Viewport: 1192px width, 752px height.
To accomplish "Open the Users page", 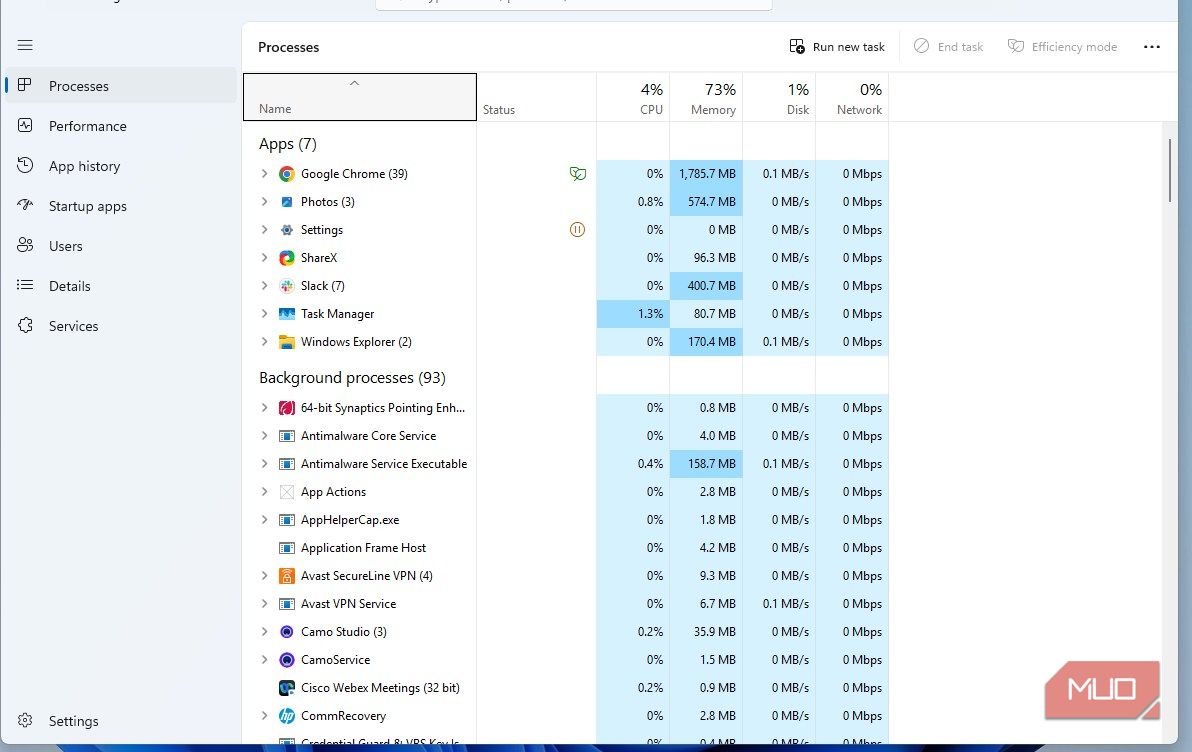I will [122, 246].
